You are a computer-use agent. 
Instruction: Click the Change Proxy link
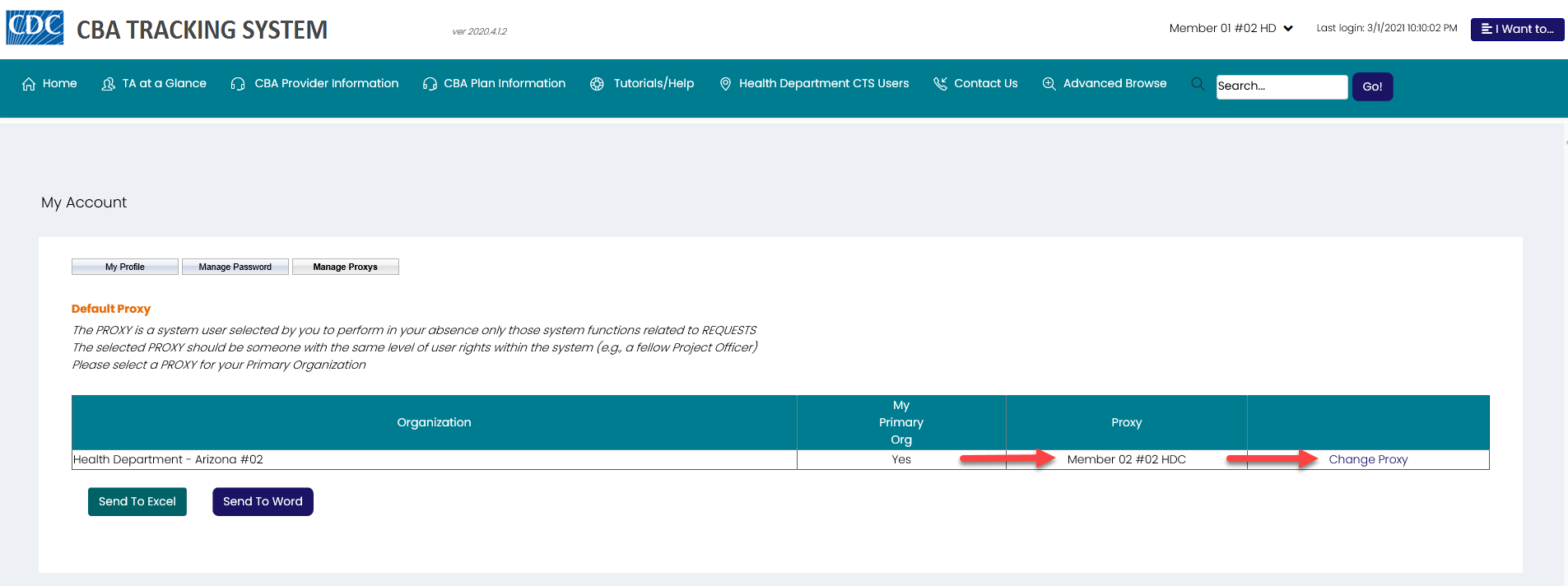coord(1368,459)
